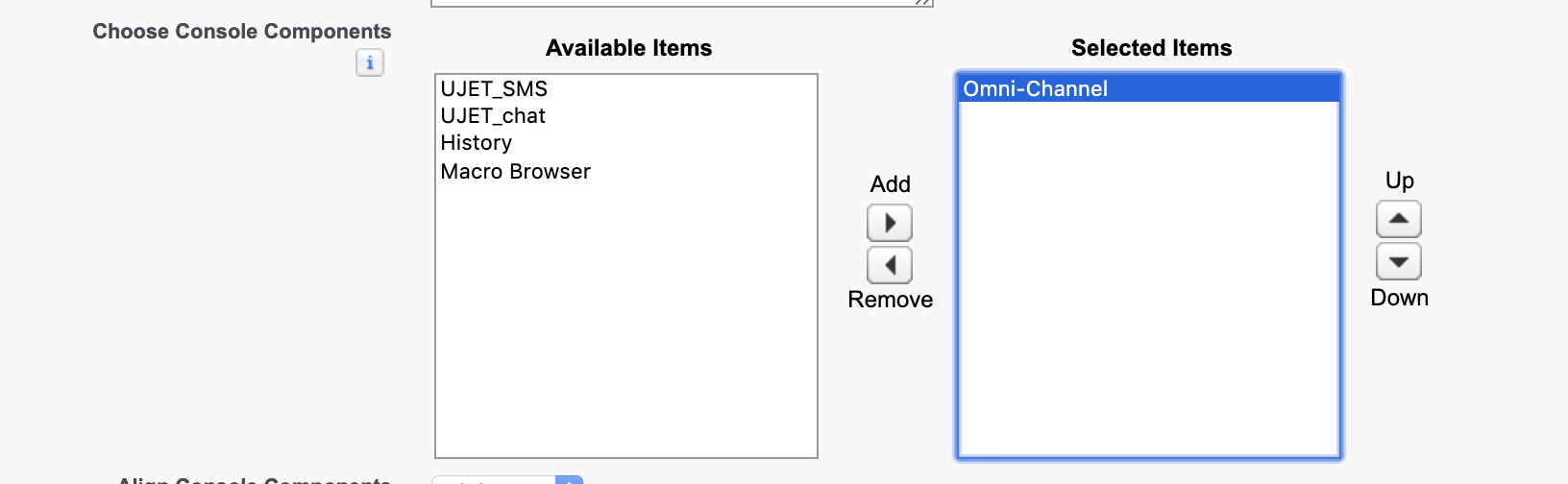Image resolution: width=1568 pixels, height=484 pixels.
Task: Select UJET_SMS in Available Items
Action: 494,89
